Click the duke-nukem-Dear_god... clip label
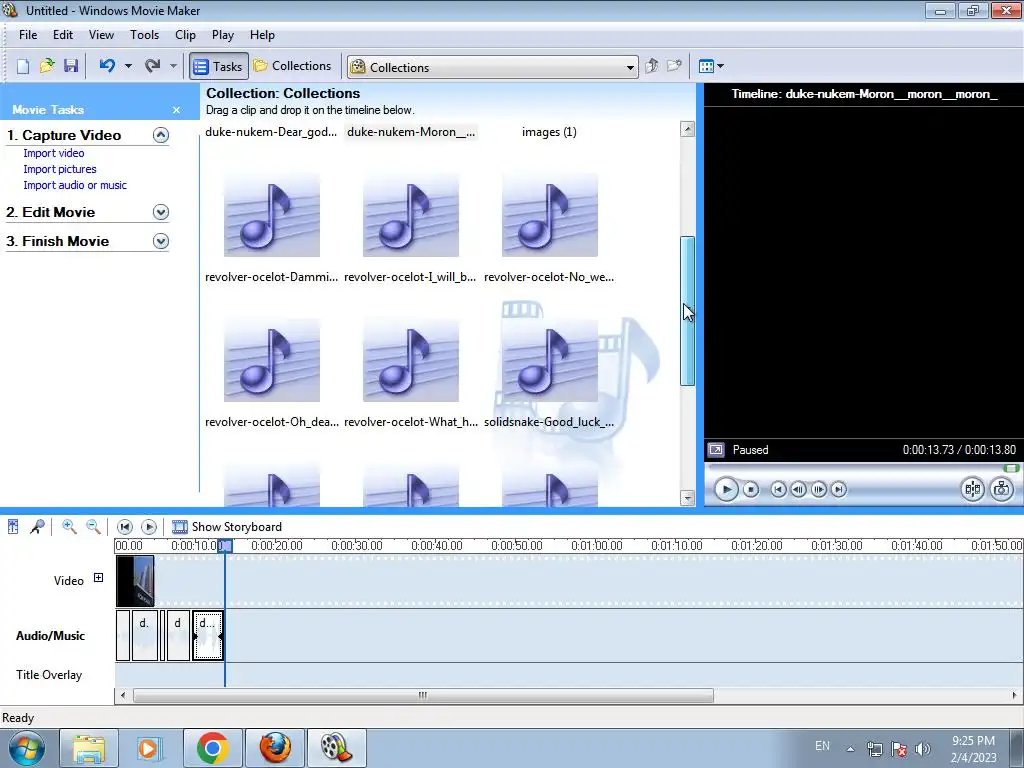This screenshot has height=768, width=1024. coord(271,132)
